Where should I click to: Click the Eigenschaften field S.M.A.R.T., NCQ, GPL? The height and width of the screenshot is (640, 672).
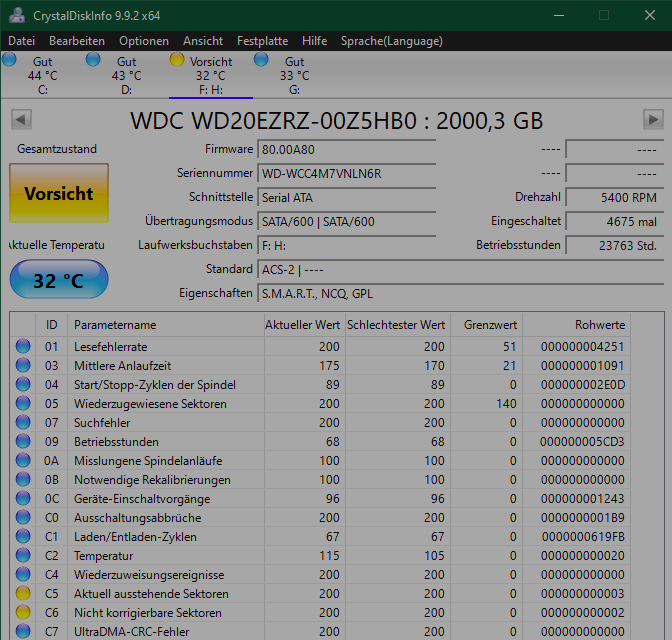pos(460,294)
